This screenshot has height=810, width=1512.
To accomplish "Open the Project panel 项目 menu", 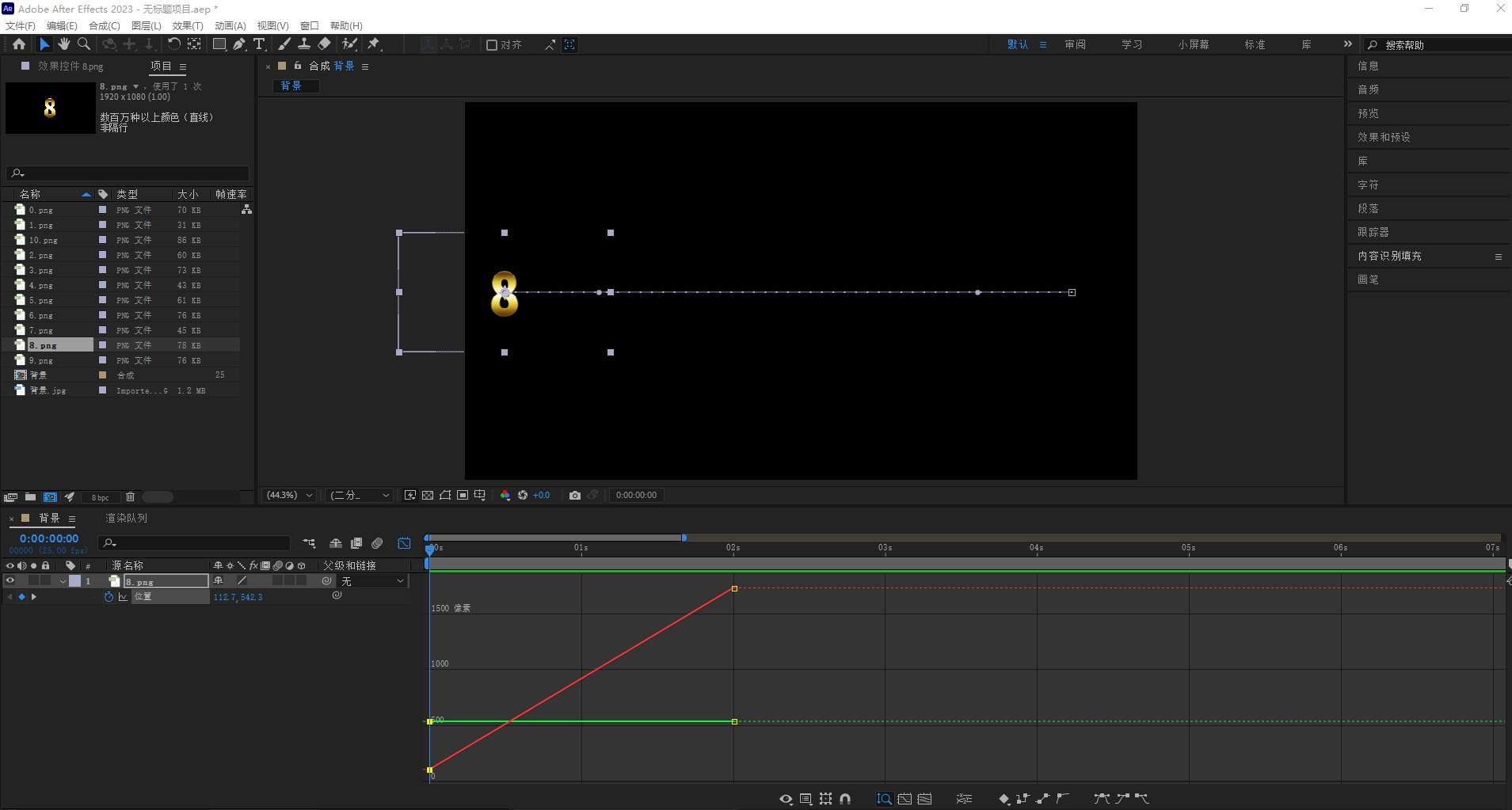I will pyautogui.click(x=183, y=67).
